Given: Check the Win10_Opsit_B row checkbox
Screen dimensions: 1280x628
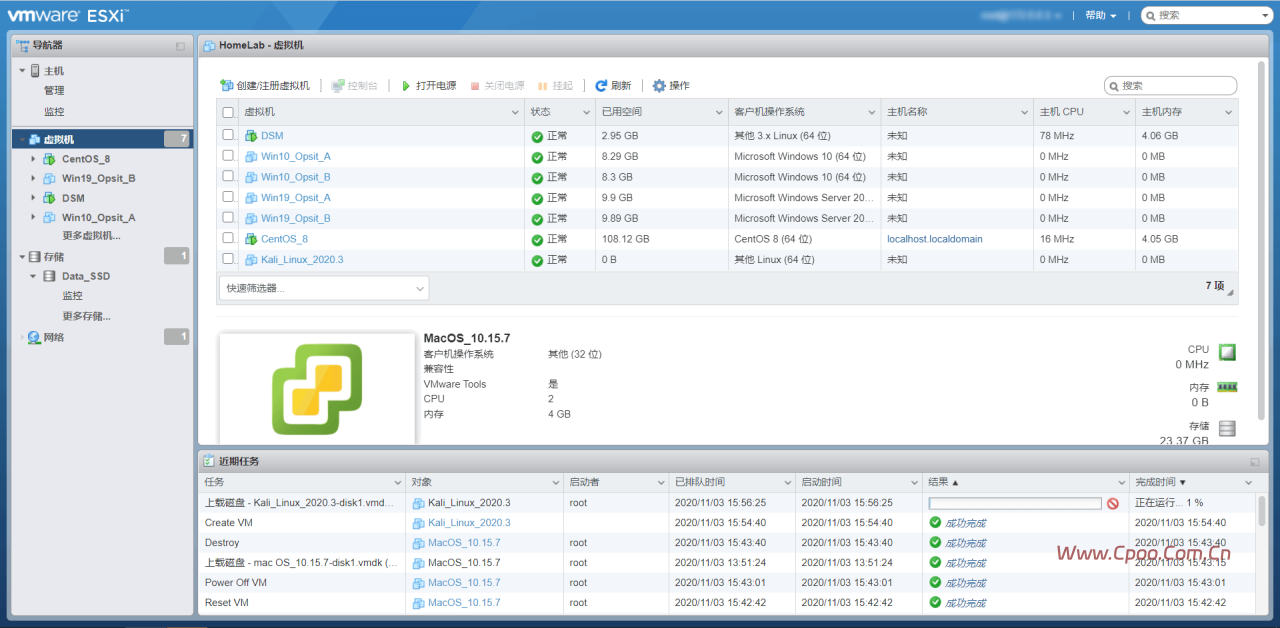Looking at the screenshot, I should pyautogui.click(x=228, y=176).
